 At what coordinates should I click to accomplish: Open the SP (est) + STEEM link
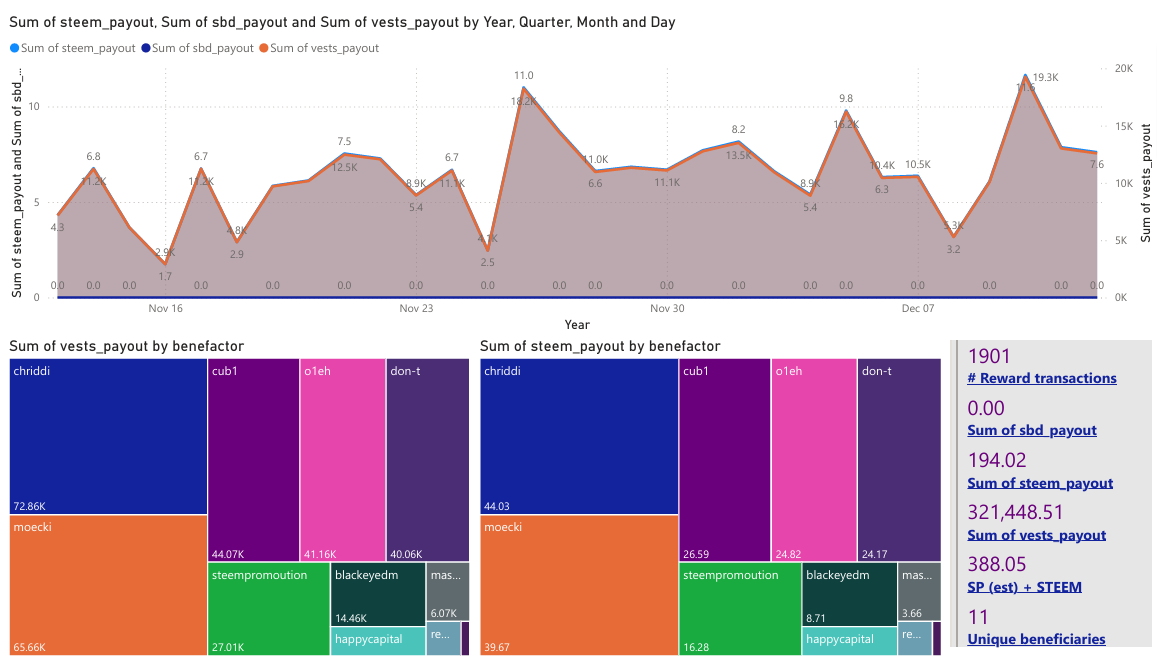(x=1024, y=587)
